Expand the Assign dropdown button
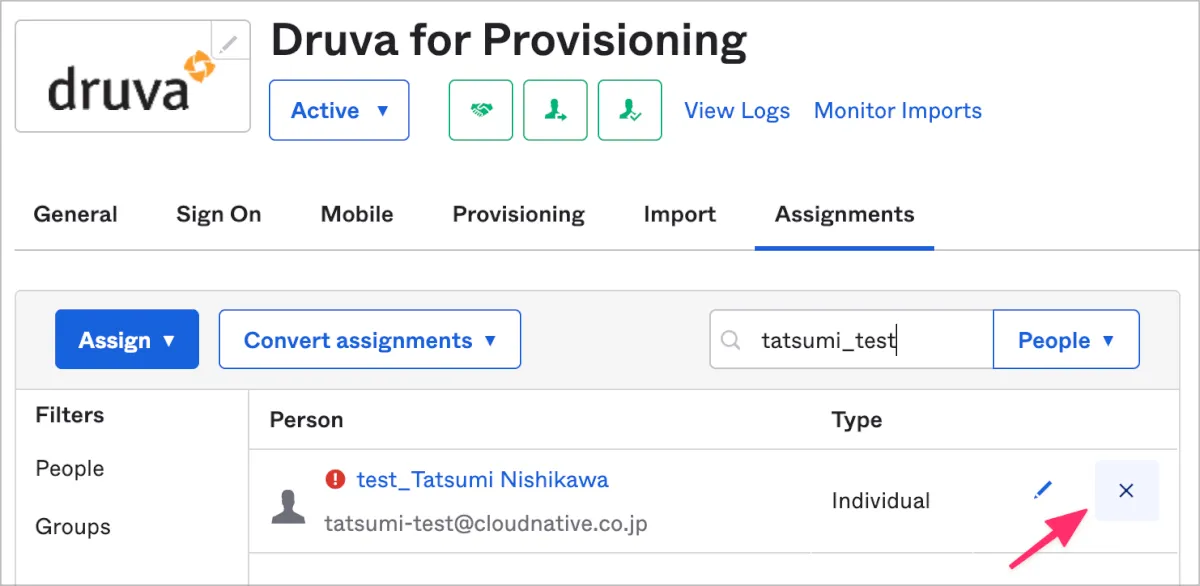1200x586 pixels. tap(127, 340)
